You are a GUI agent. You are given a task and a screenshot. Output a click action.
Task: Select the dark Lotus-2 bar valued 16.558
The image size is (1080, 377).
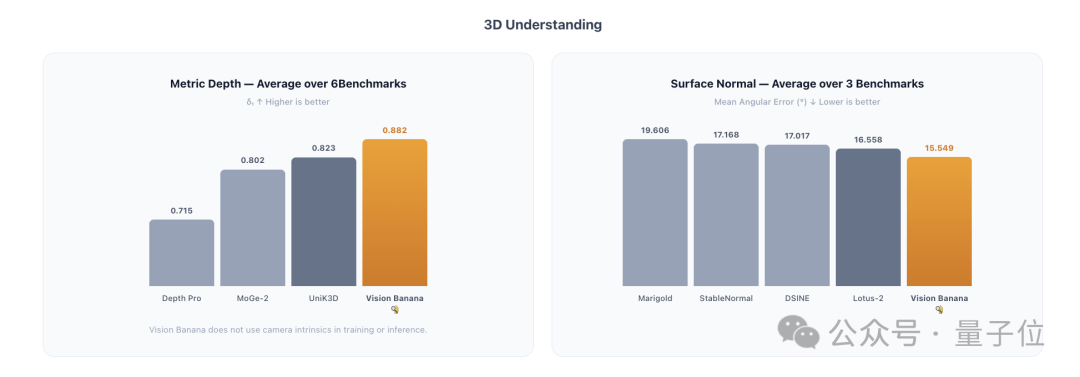point(868,217)
